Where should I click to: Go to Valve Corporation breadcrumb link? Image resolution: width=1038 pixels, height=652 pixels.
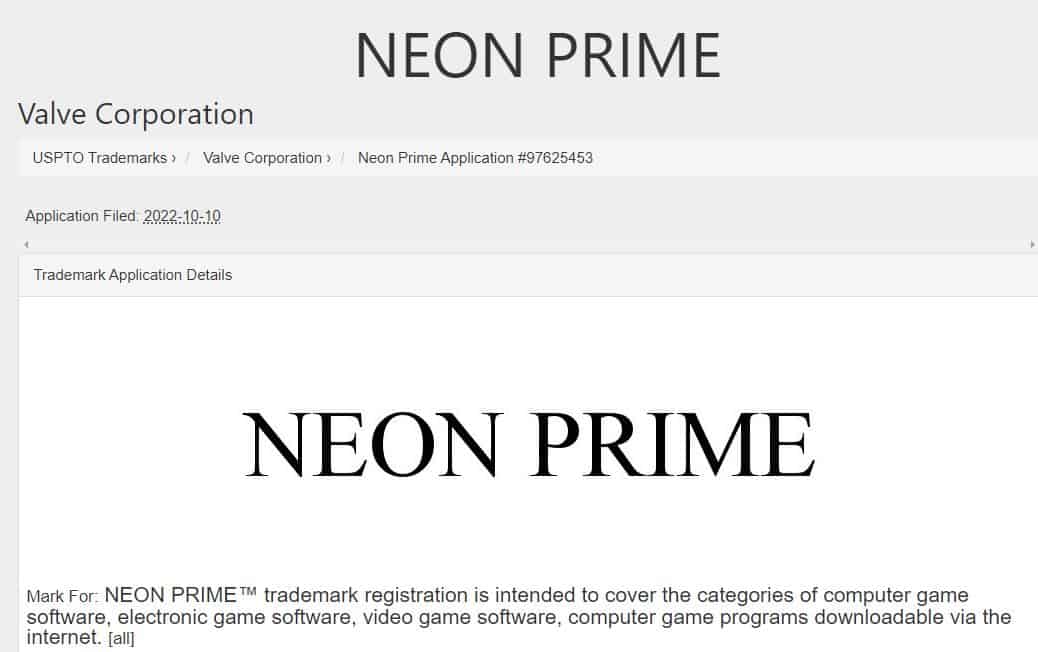262,158
